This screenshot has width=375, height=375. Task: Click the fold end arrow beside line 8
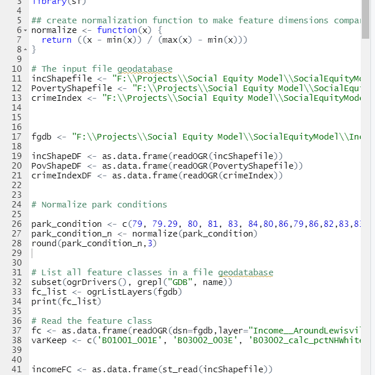pos(25,50)
